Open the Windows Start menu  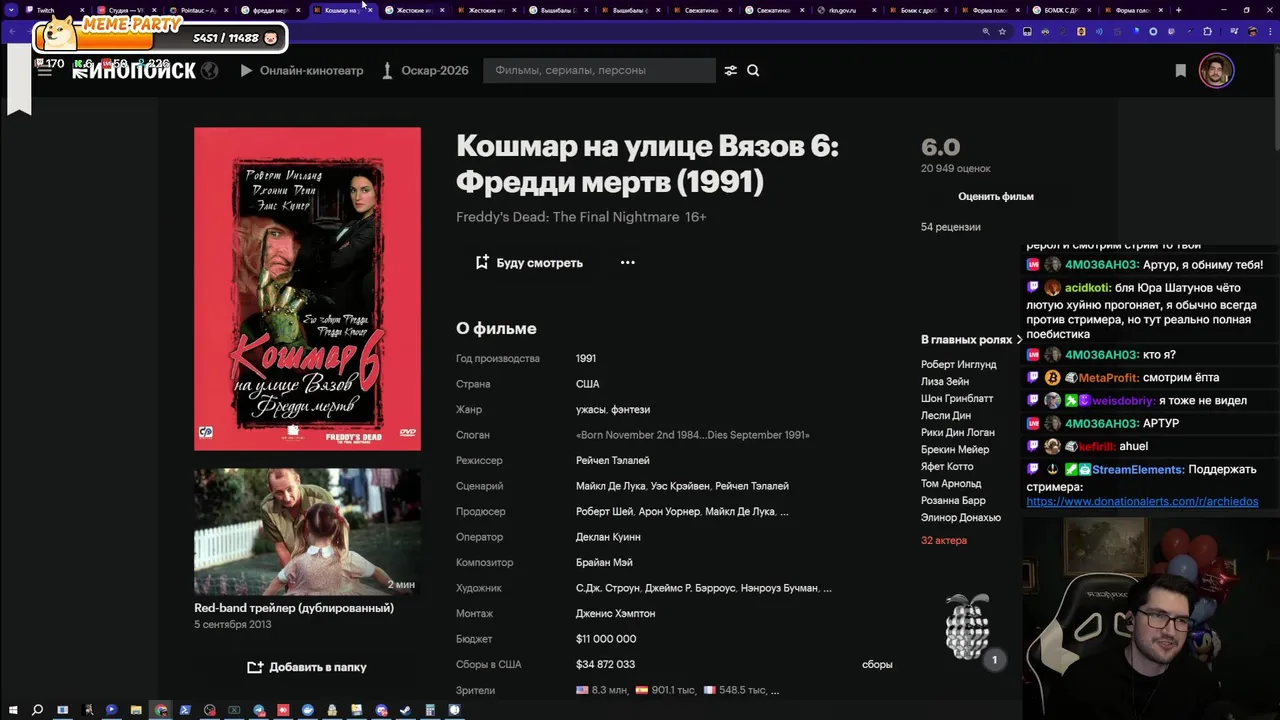pos(13,710)
